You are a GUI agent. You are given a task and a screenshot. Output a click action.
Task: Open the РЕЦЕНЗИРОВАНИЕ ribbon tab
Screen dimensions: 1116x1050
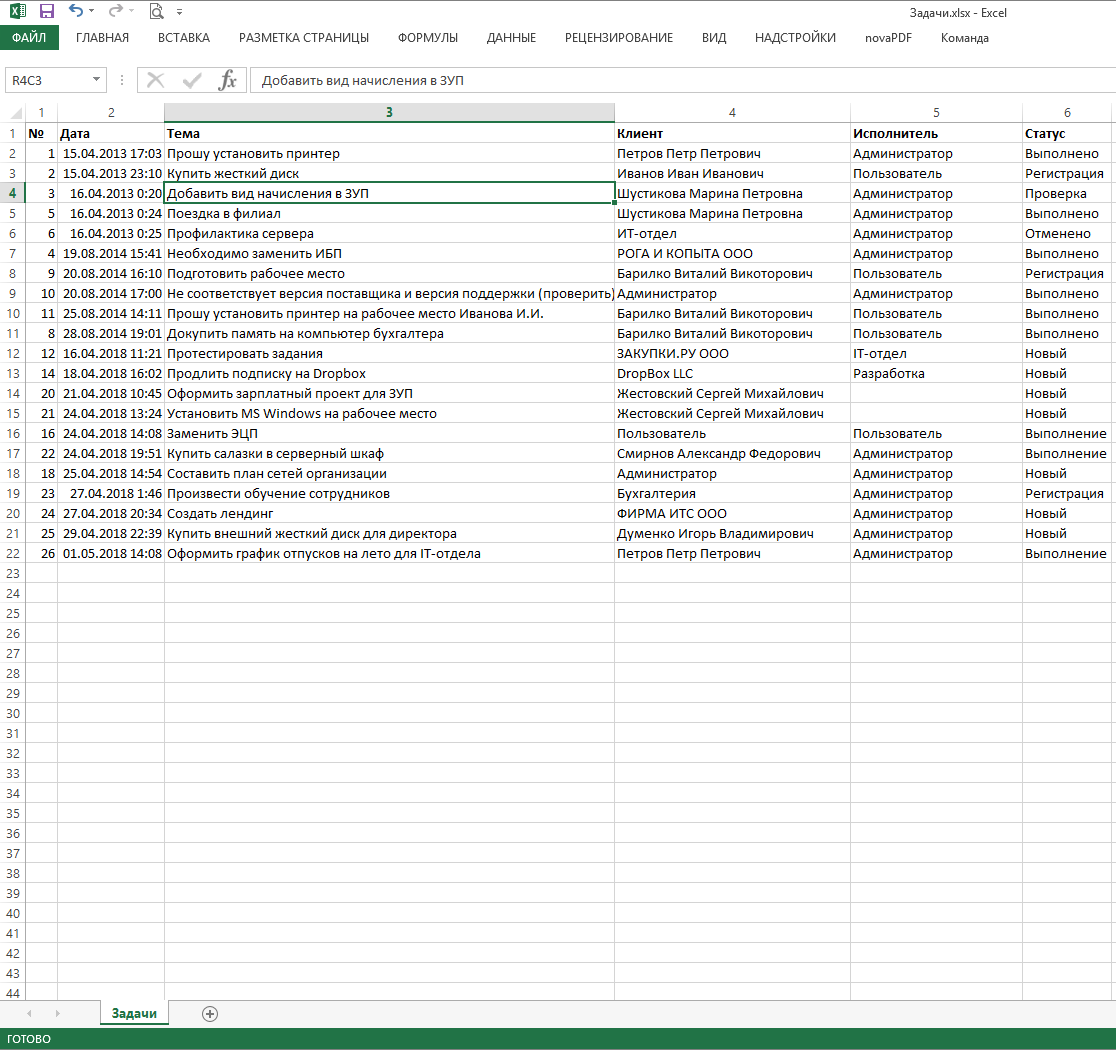(x=618, y=38)
